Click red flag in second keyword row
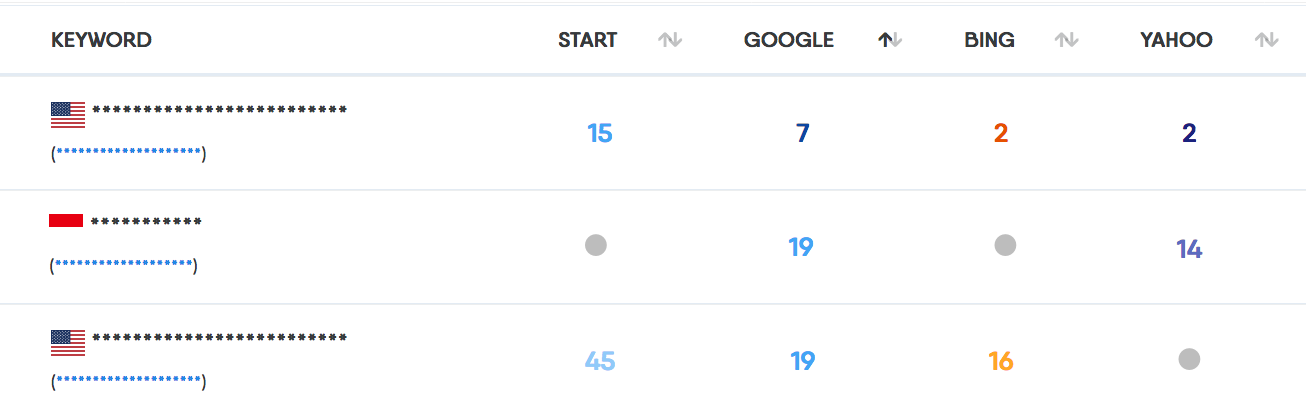 click(x=66, y=220)
